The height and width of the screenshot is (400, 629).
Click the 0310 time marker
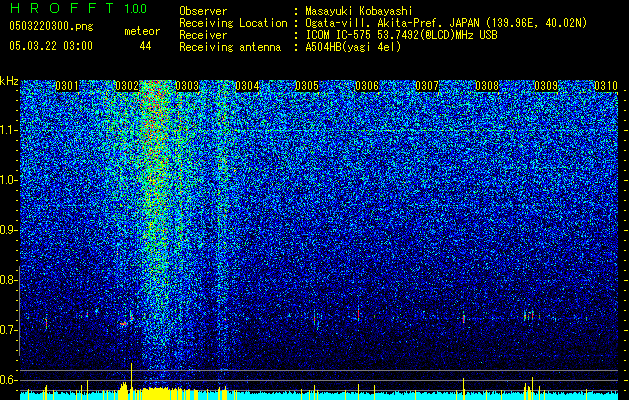click(606, 86)
